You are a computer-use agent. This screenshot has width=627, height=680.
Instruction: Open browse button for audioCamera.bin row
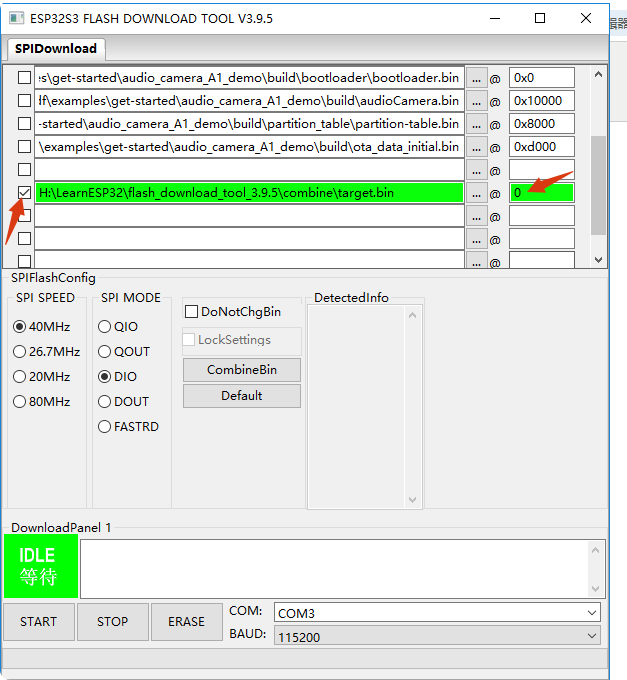click(x=477, y=101)
